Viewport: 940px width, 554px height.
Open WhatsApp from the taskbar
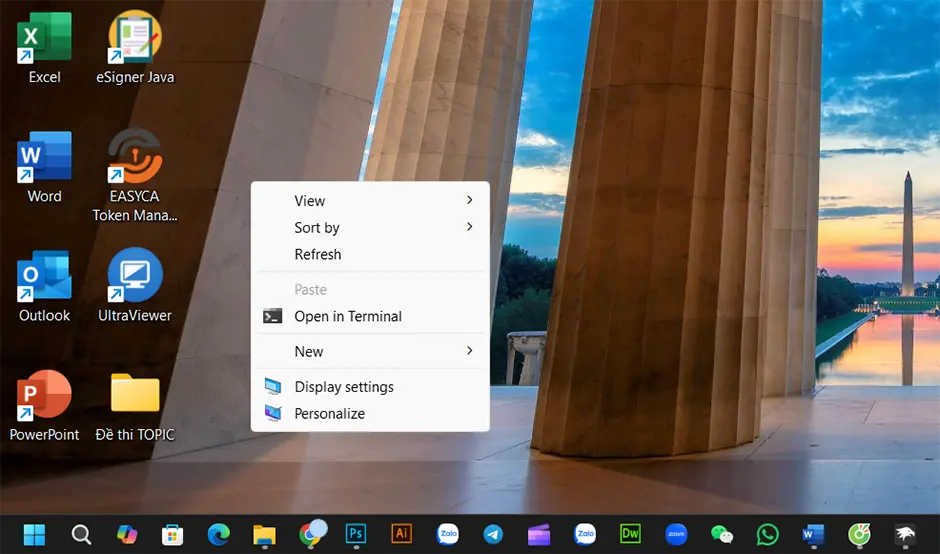(x=768, y=534)
